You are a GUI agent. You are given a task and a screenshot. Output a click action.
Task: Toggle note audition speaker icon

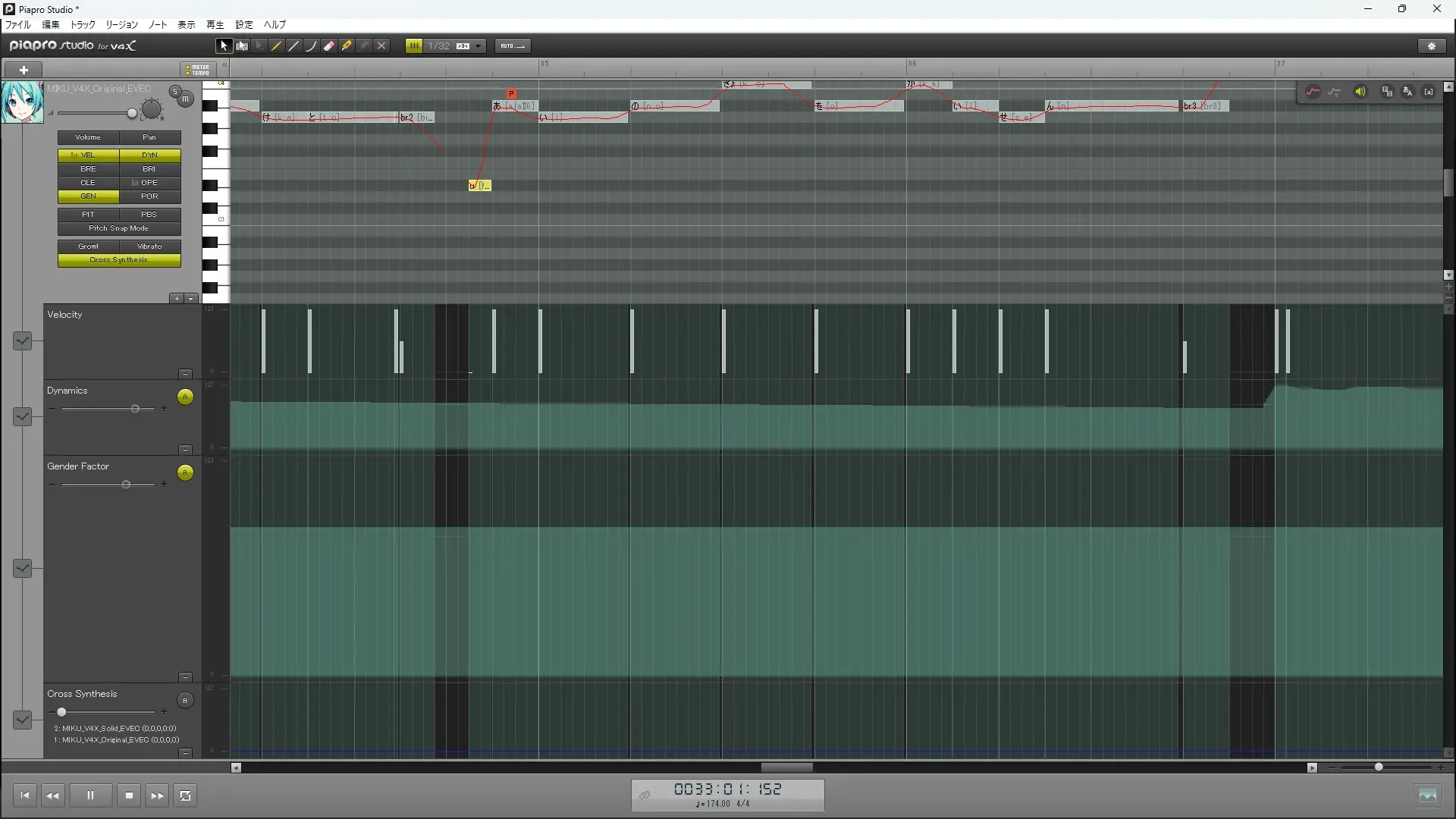click(1360, 92)
